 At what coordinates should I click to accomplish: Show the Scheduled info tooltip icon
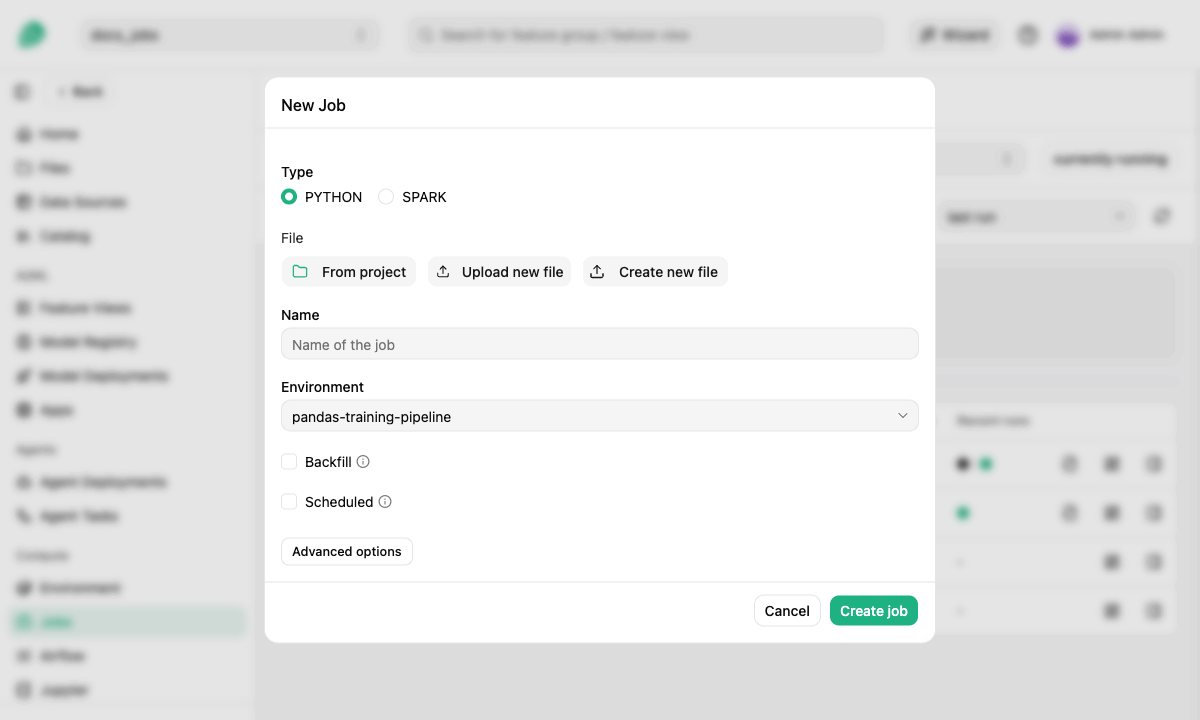[385, 502]
